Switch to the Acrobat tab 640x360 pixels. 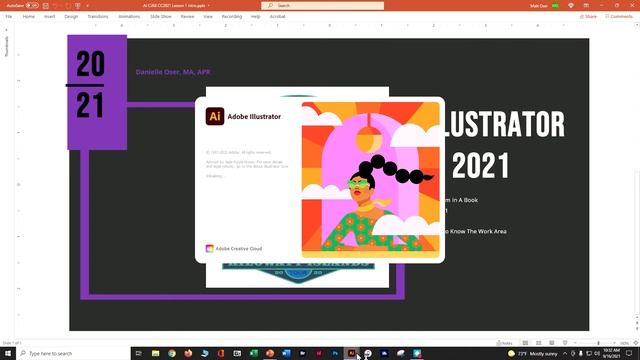pyautogui.click(x=278, y=17)
